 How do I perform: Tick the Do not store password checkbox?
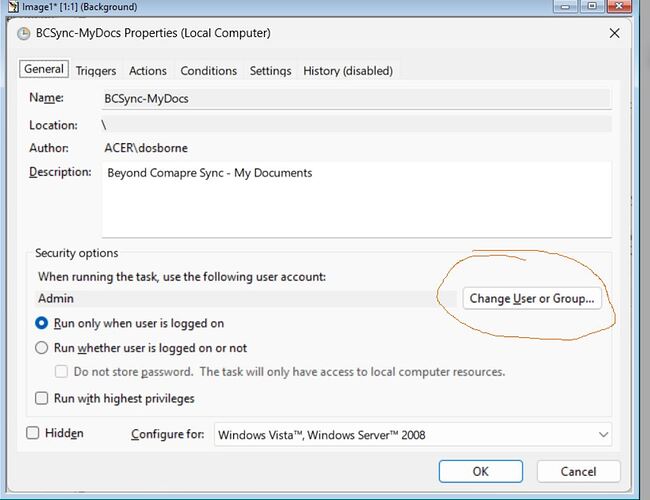(x=62, y=372)
